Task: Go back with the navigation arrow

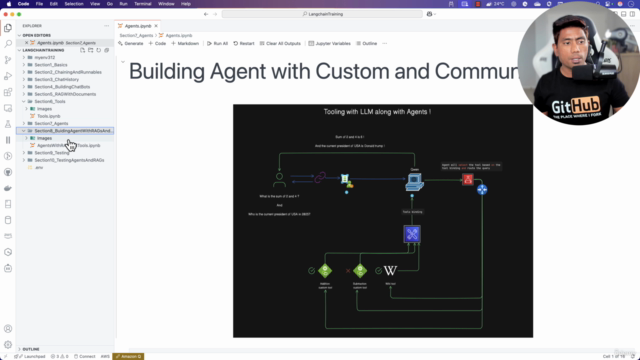Action: click(x=206, y=14)
